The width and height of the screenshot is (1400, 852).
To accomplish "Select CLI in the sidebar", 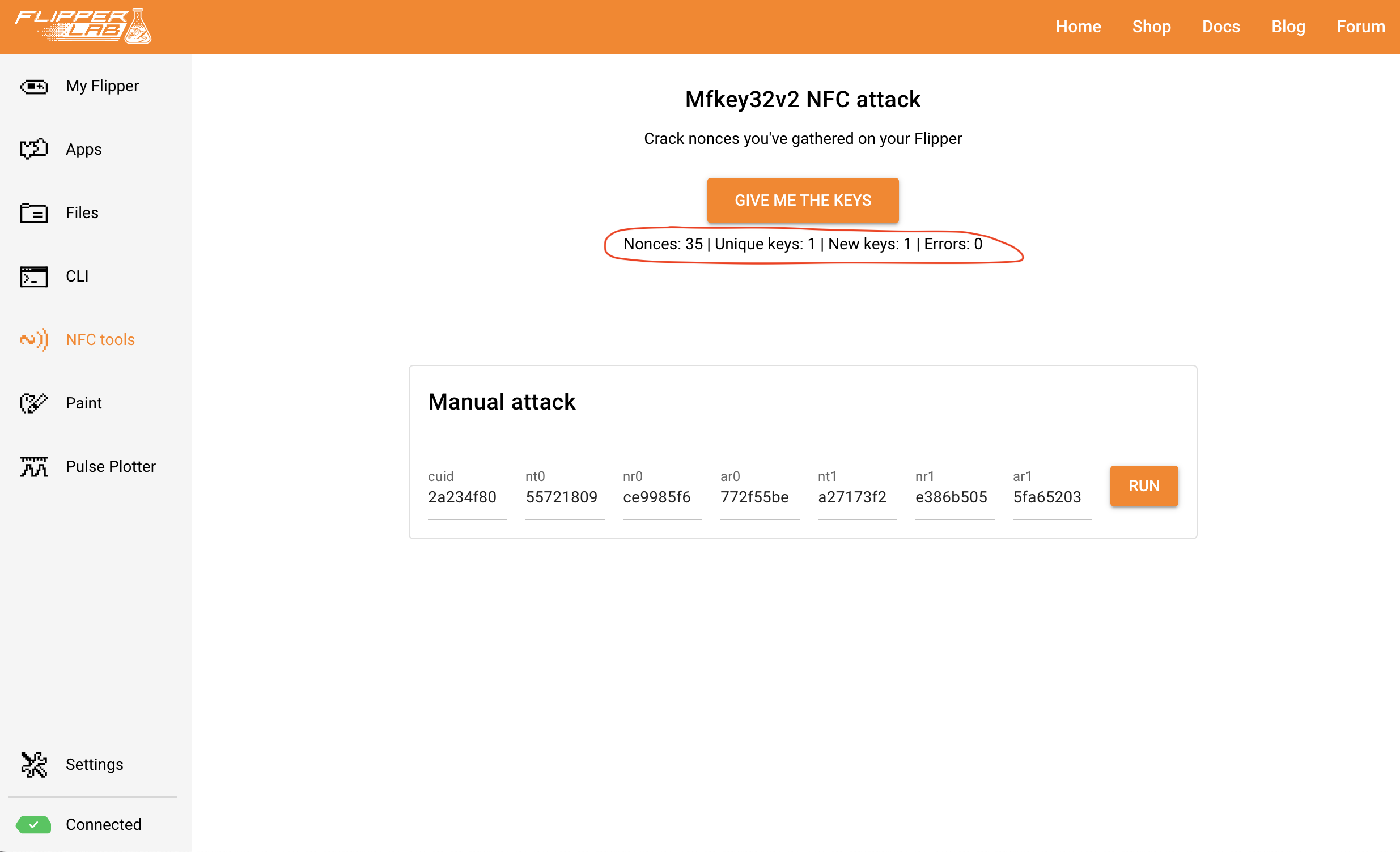I will 95,276.
